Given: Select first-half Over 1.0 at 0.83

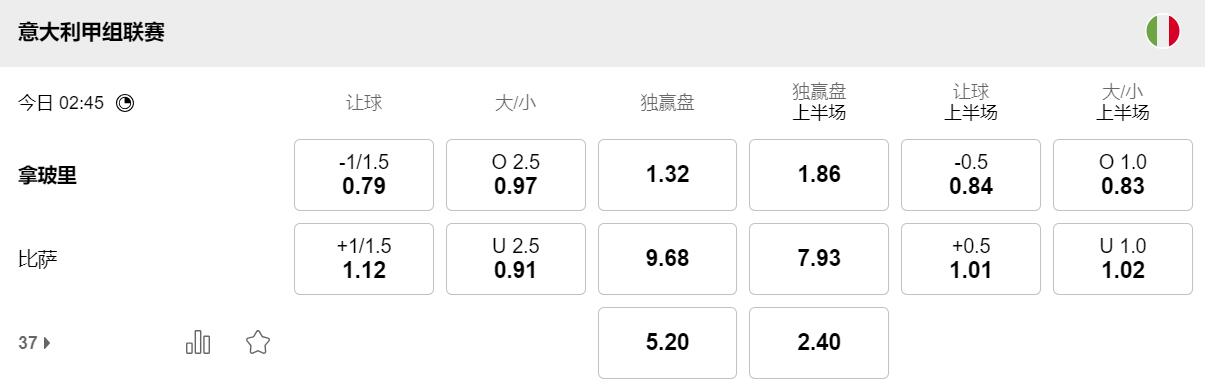Looking at the screenshot, I should [x=1123, y=175].
